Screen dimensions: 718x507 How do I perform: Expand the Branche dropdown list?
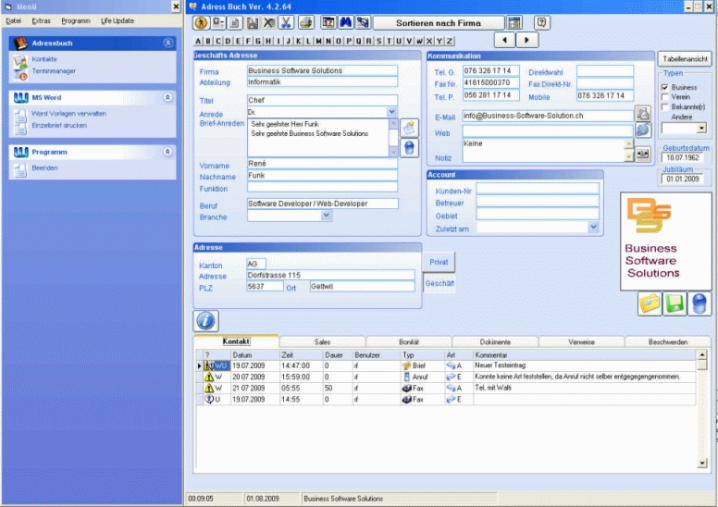(x=326, y=216)
